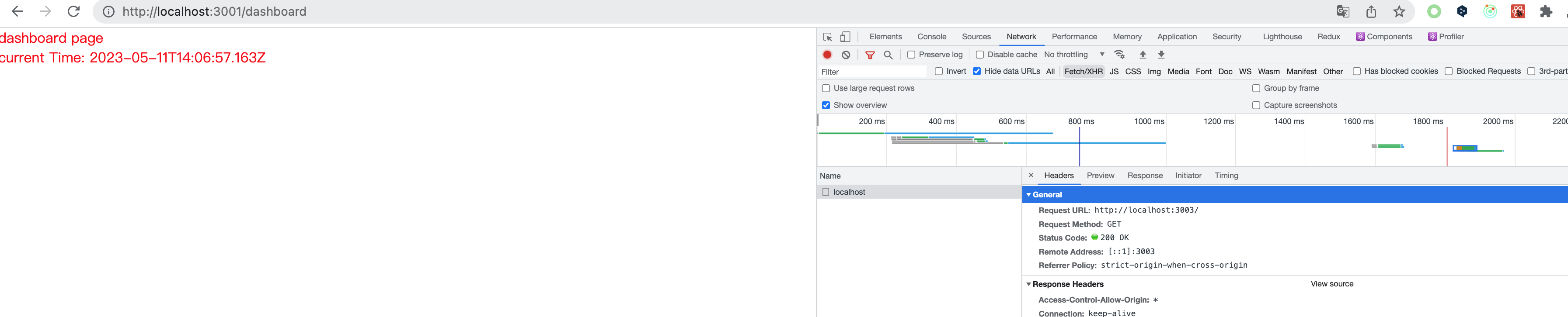Click View source link
Screen dimensions: 1568x317
coord(1332,284)
